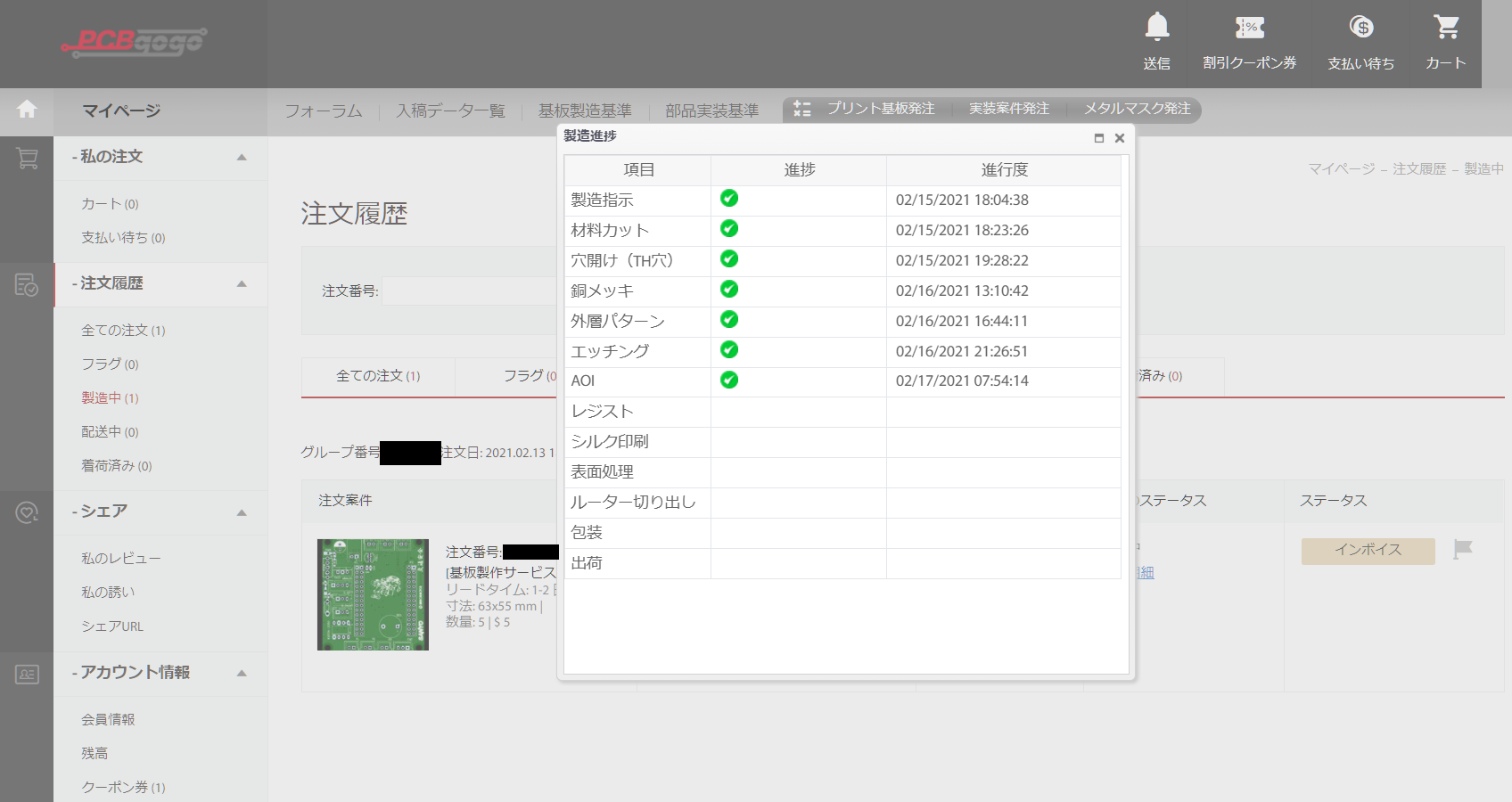Viewport: 1512px width, 802px height.
Task: Collapse the アカウント情報 section
Action: [x=241, y=675]
